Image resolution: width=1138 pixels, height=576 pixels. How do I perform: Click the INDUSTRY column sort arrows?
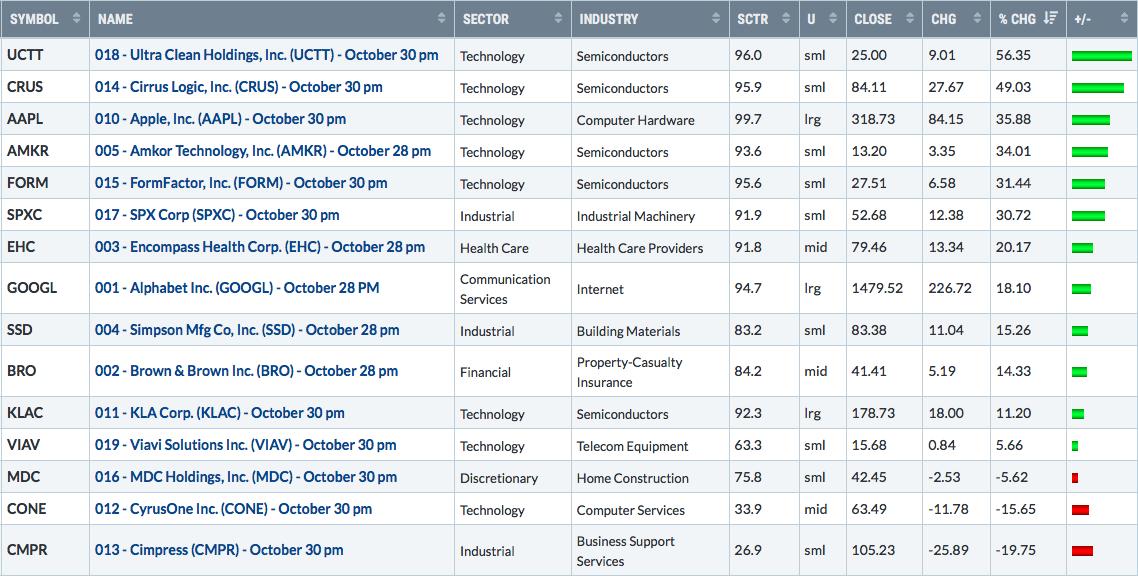click(x=716, y=19)
